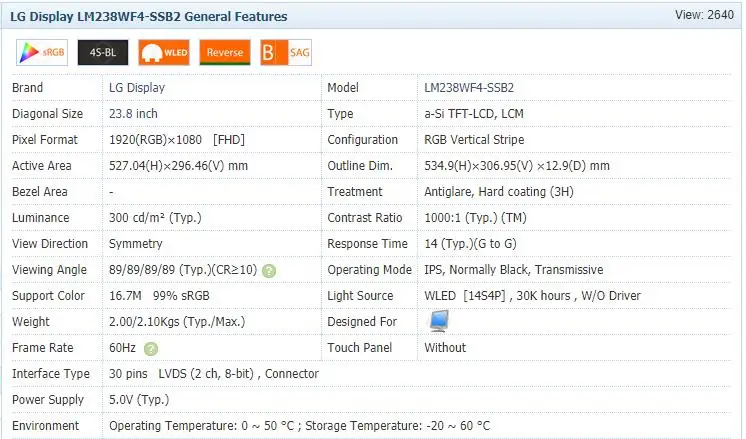Select the View Direction value Symmetry
This screenshot has width=746, height=439.
pyautogui.click(x=136, y=244)
